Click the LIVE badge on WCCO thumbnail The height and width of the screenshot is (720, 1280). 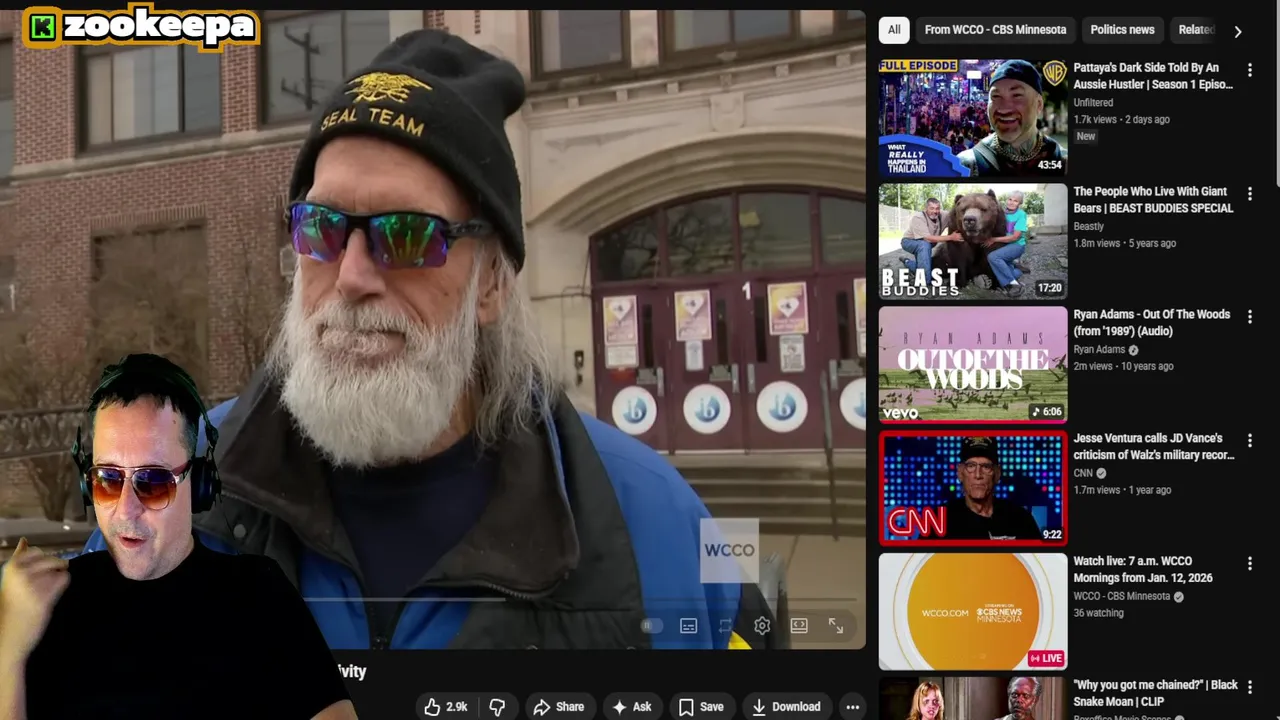click(1046, 658)
